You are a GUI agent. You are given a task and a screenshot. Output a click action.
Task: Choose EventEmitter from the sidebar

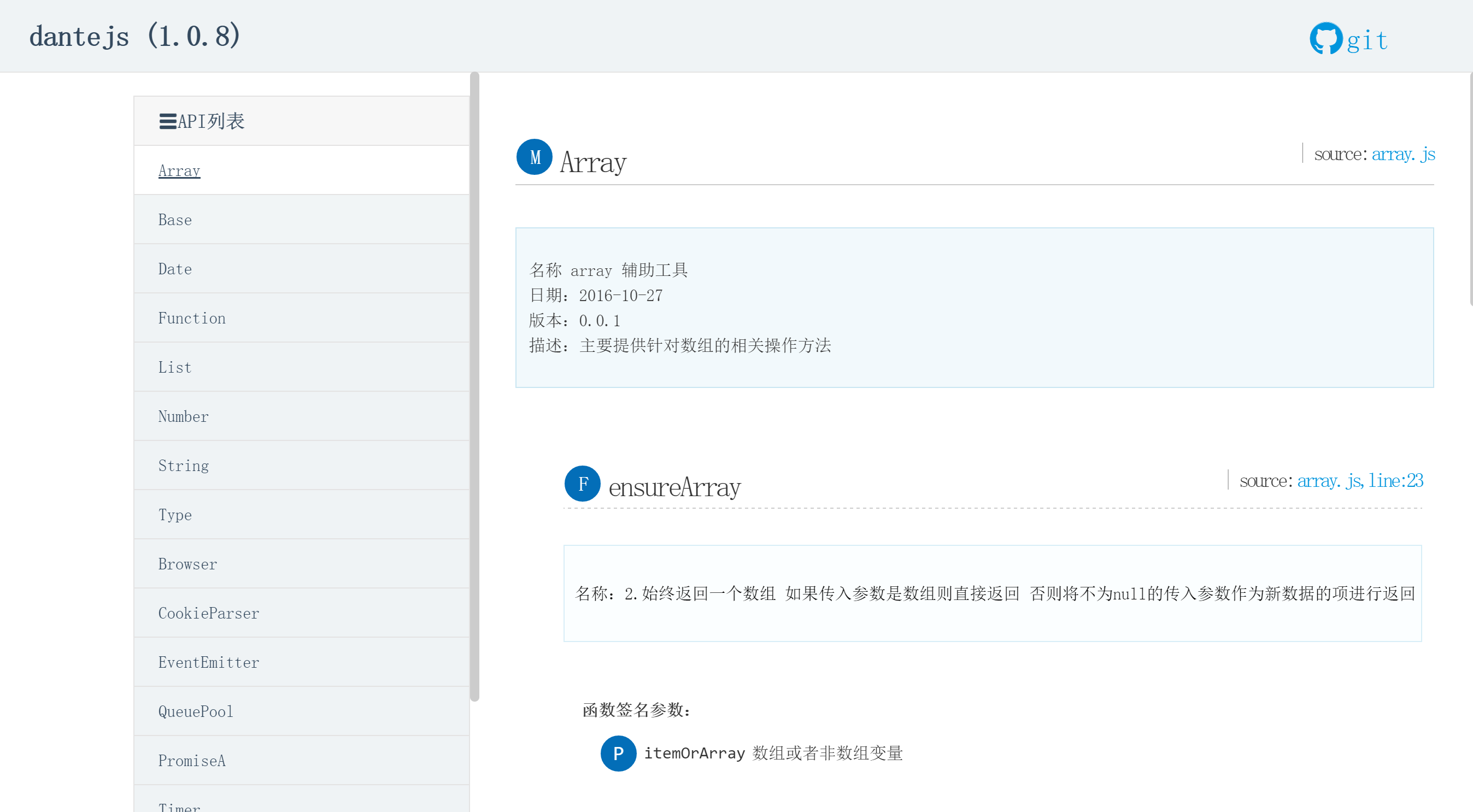coord(301,662)
